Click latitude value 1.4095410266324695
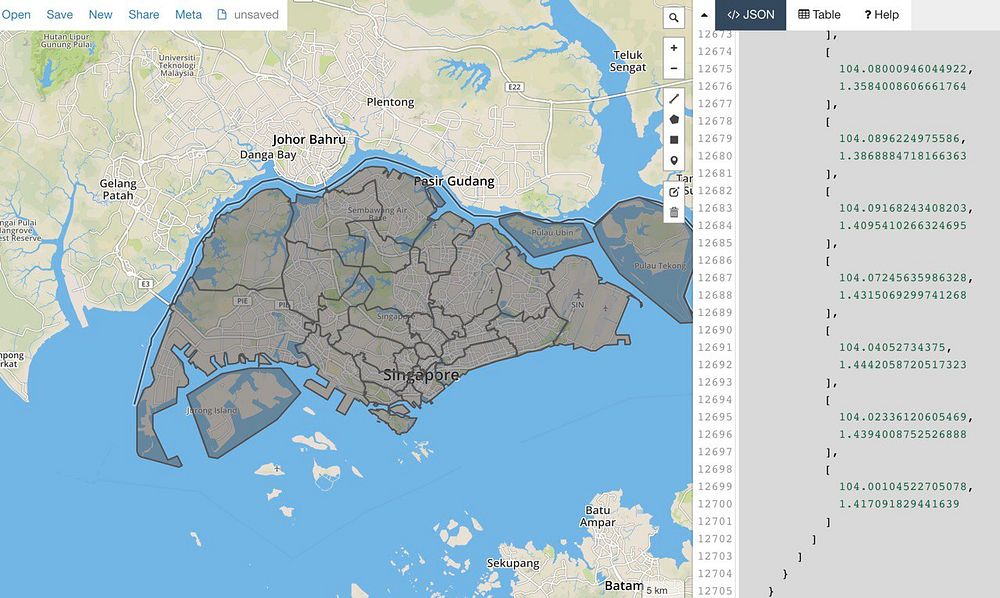 [x=902, y=225]
